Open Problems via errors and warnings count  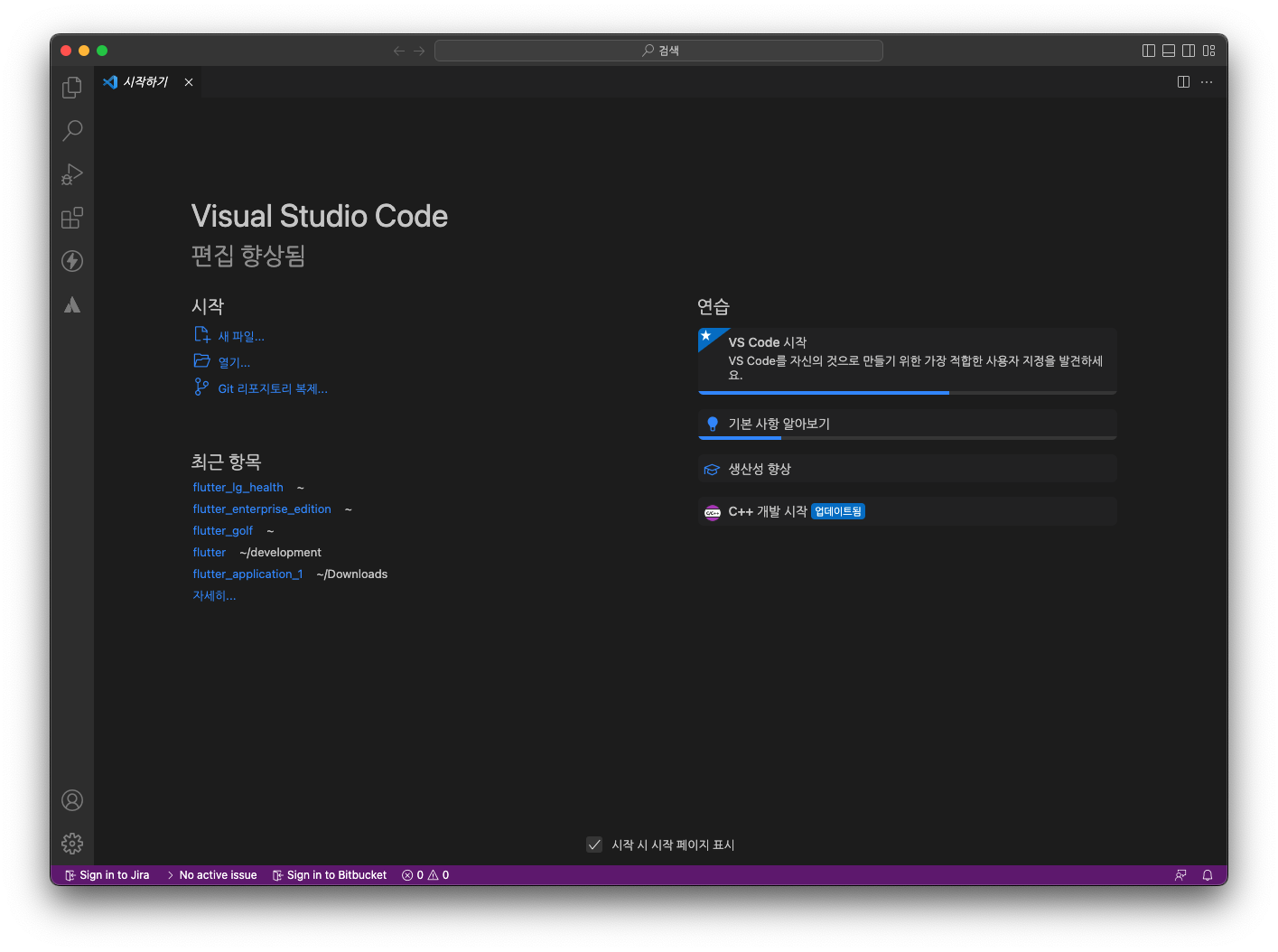[x=425, y=875]
